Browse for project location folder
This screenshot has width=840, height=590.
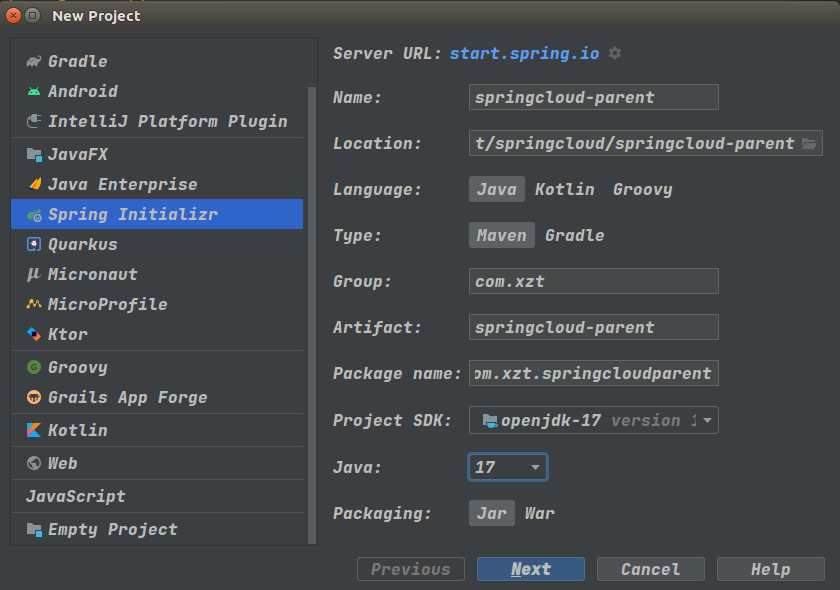pos(810,143)
